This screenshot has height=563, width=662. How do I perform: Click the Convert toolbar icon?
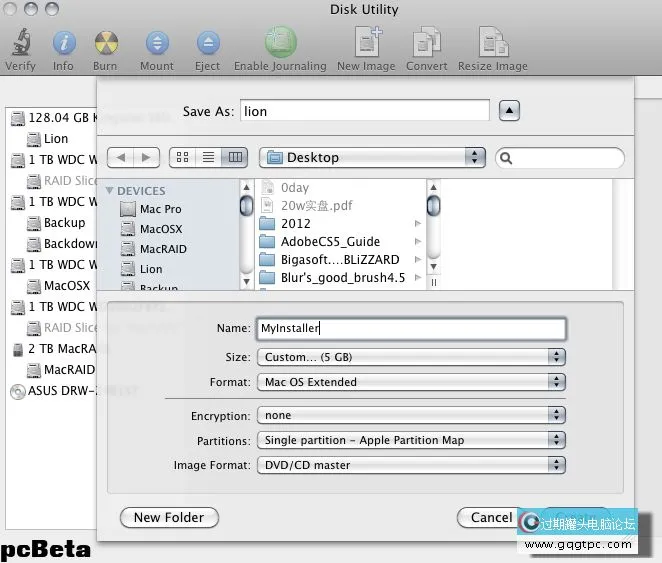coord(427,44)
